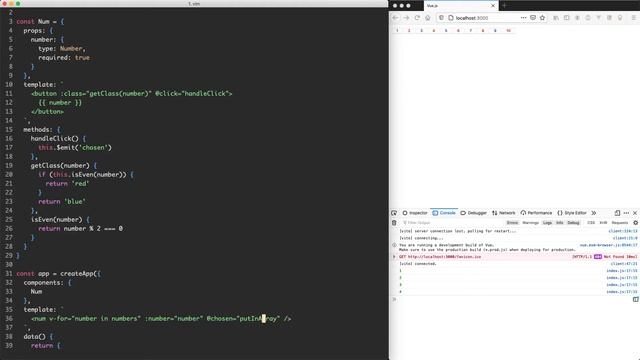The width and height of the screenshot is (640, 360).
Task: Open Firefox hamburger application menu
Action: tap(634, 18)
